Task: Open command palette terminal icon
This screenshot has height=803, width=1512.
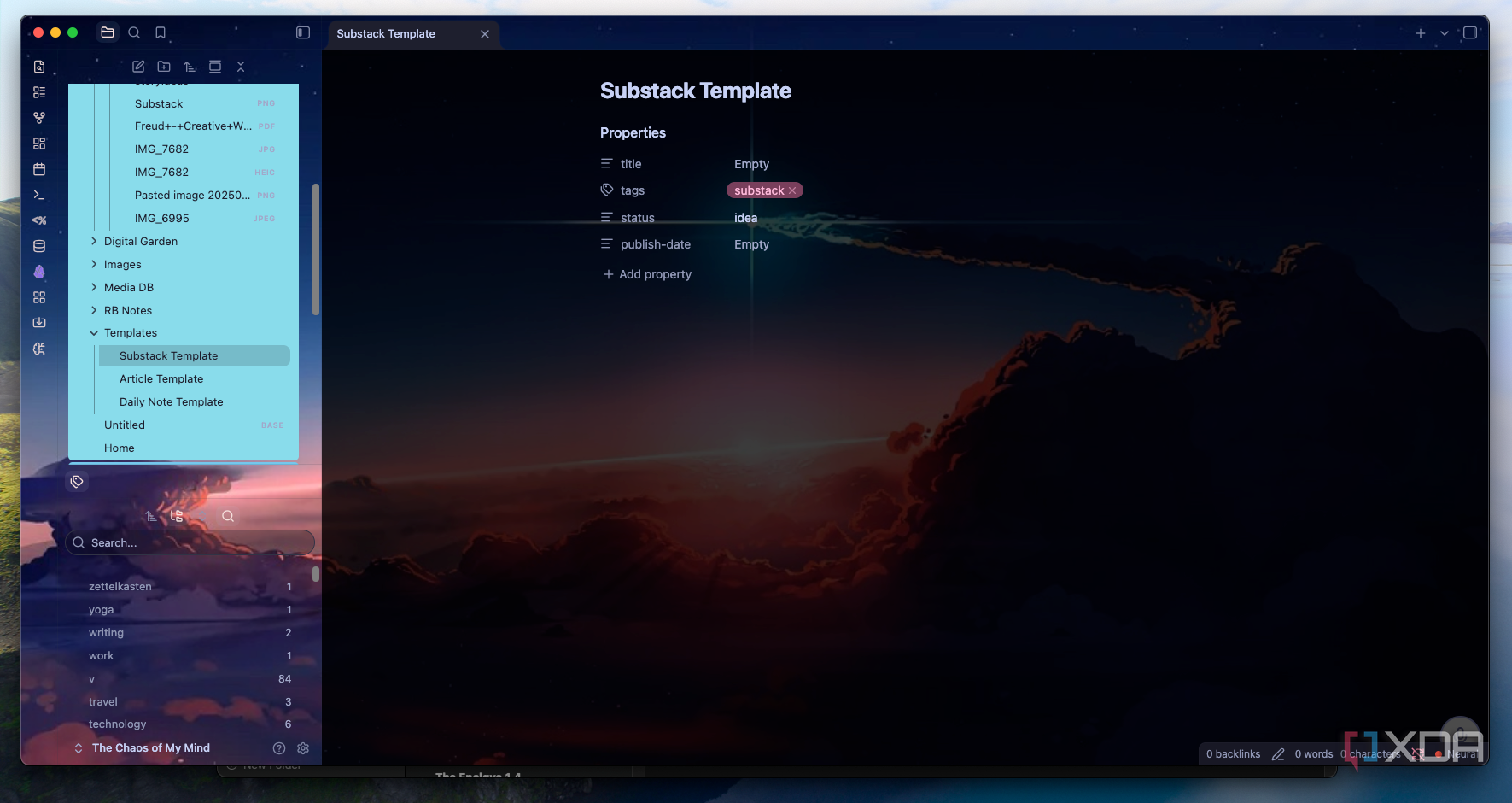Action: click(x=39, y=195)
